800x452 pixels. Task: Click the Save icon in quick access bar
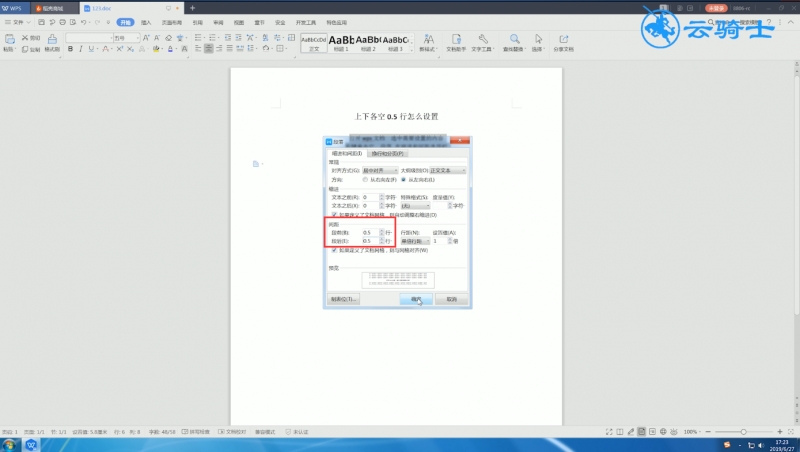coord(41,22)
